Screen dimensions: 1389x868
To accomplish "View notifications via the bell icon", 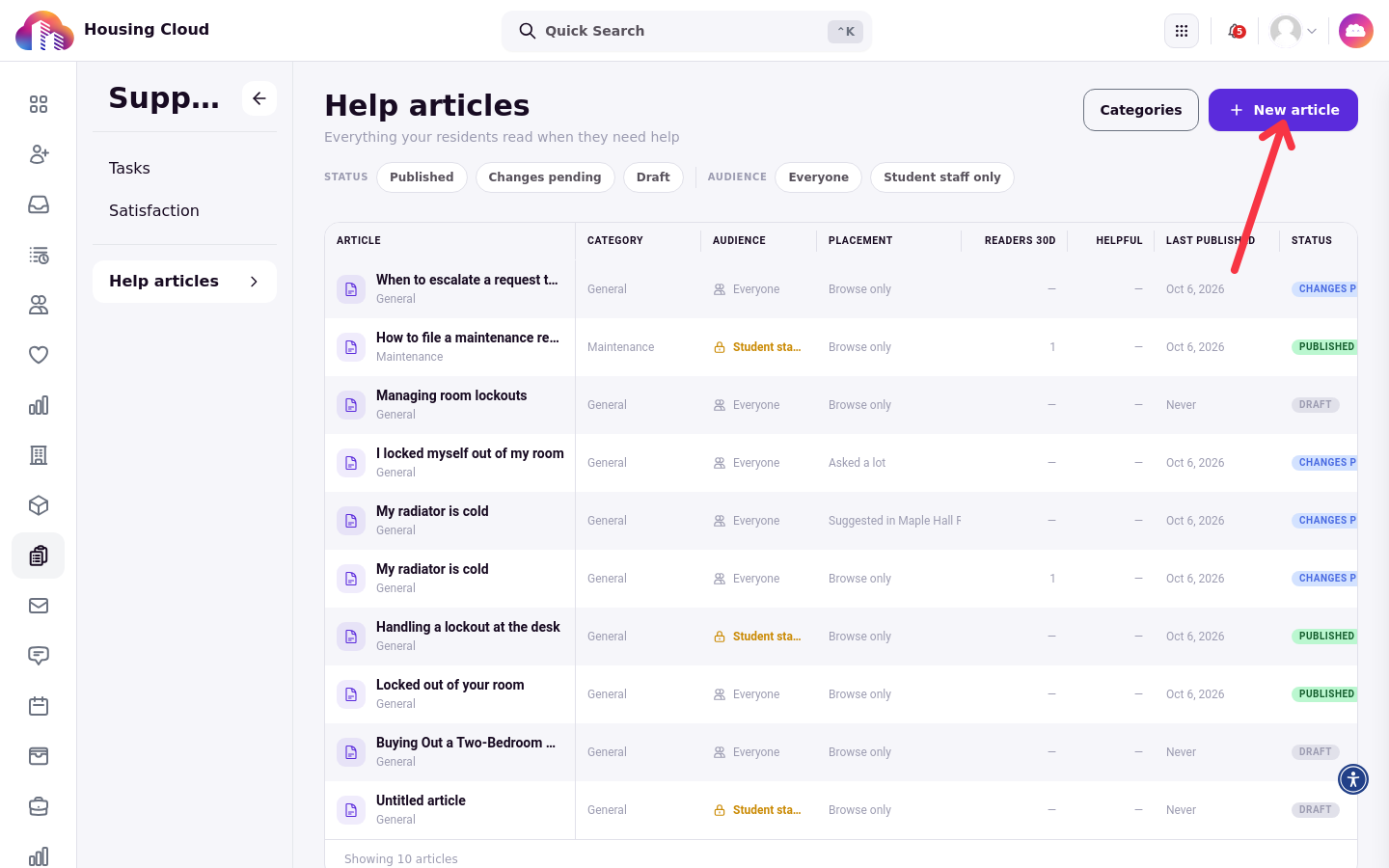I will (x=1236, y=31).
